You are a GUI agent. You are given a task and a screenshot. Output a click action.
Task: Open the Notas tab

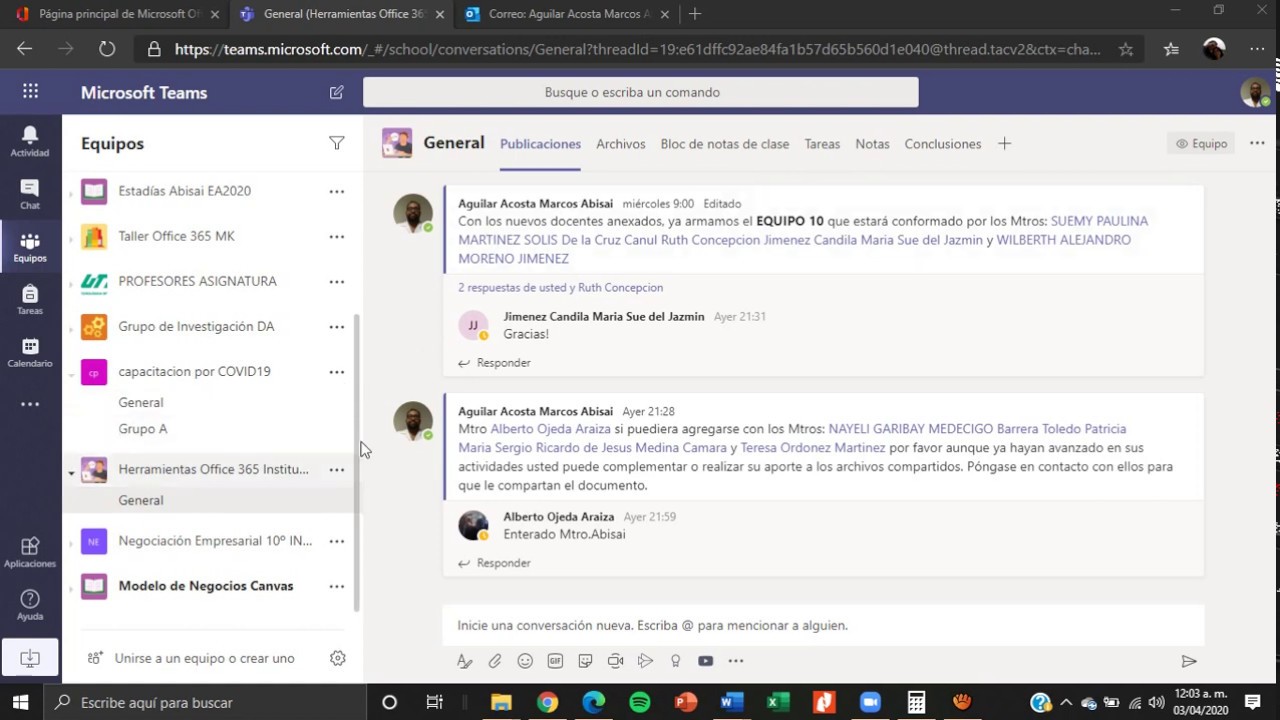872,144
